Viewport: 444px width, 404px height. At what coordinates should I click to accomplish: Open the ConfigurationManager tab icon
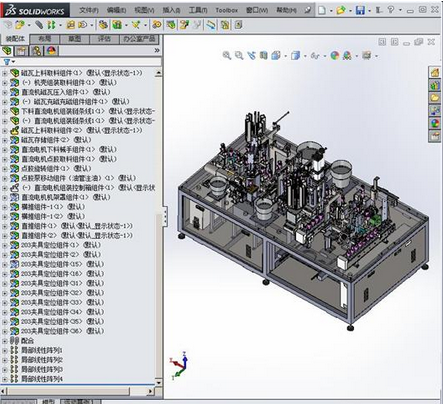click(37, 51)
